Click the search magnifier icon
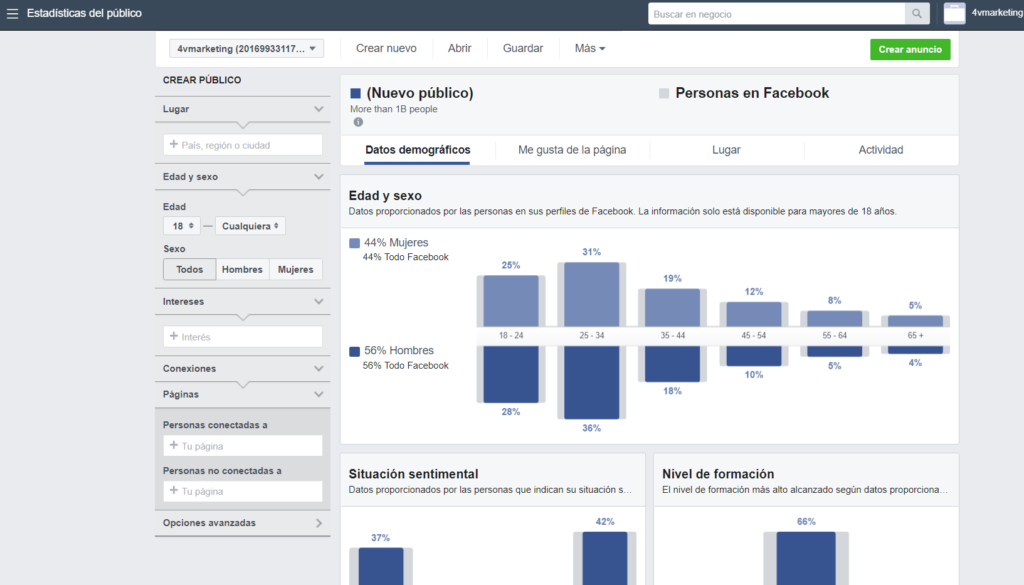1024x585 pixels. pyautogui.click(x=916, y=14)
